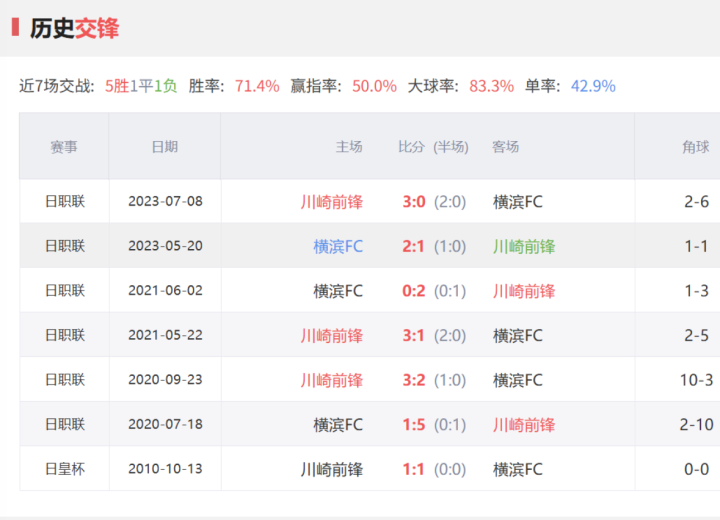Click the 主场 column header
This screenshot has width=720, height=520.
[x=349, y=147]
